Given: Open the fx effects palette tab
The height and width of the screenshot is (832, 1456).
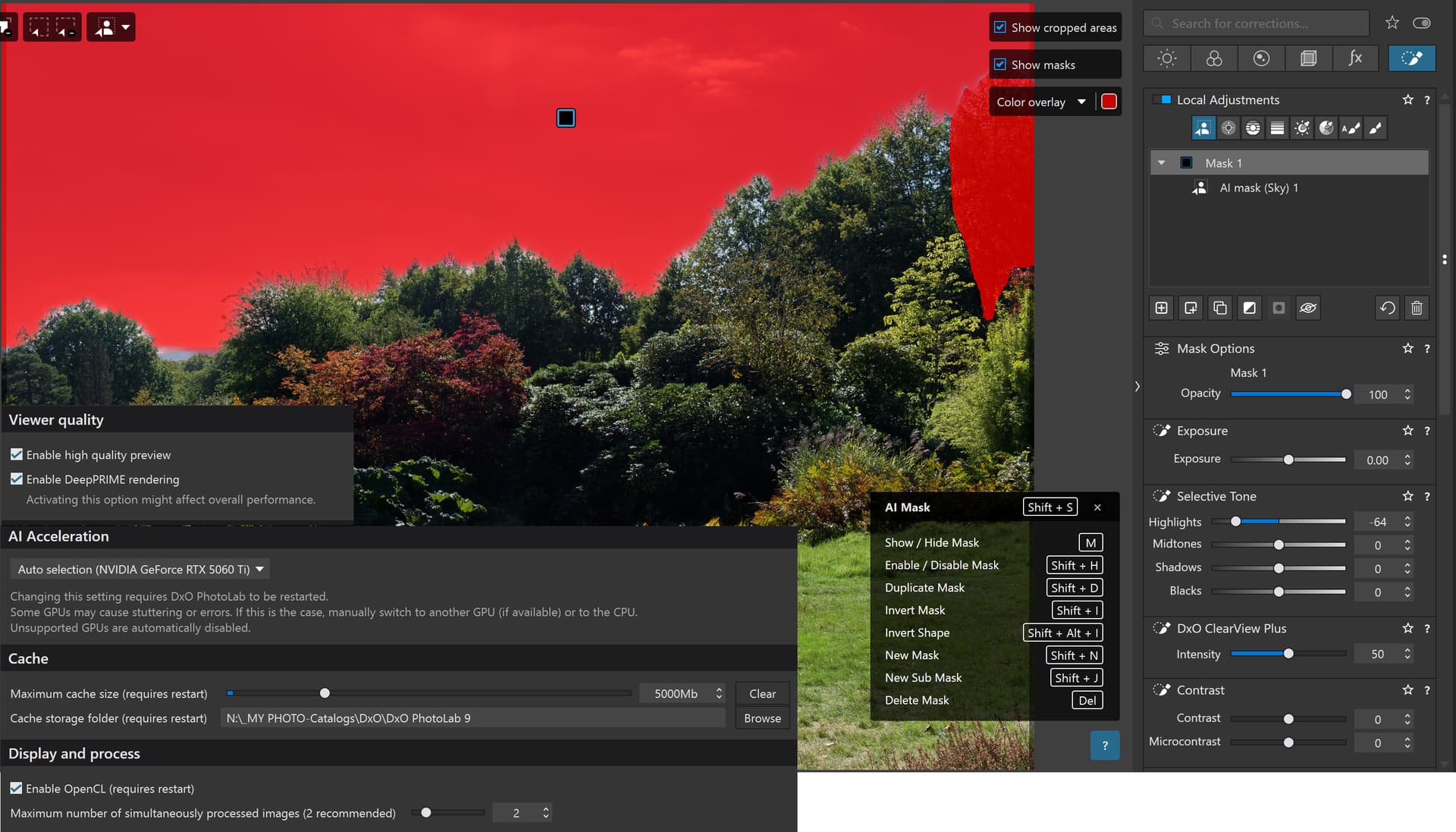Looking at the screenshot, I should pos(1355,58).
